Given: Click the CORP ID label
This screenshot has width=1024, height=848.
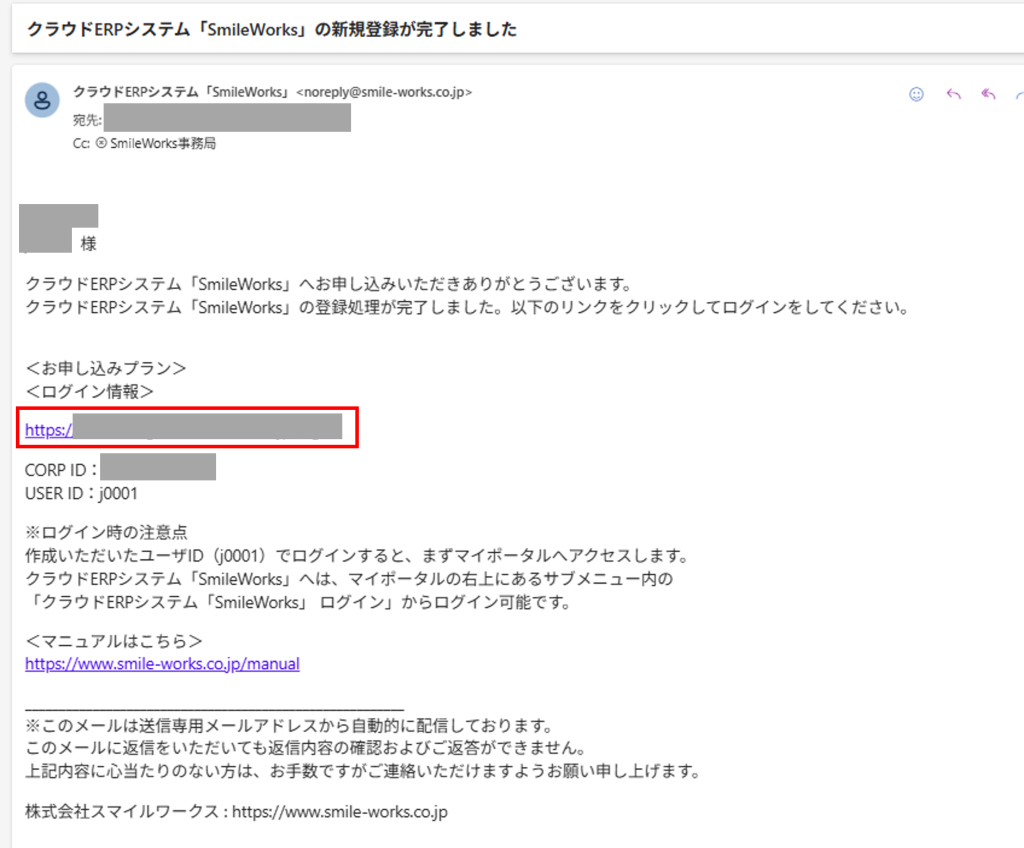Looking at the screenshot, I should coord(61,470).
